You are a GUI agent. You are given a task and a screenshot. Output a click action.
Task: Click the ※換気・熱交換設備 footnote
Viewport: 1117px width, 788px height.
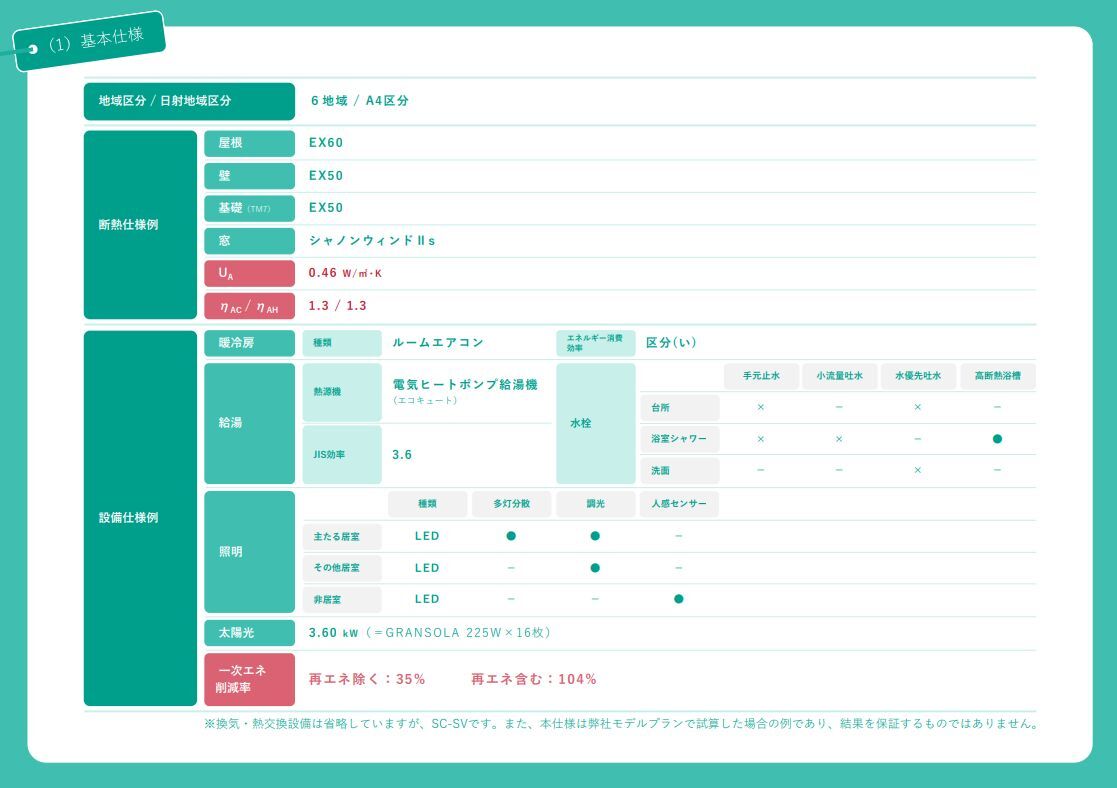[x=620, y=724]
